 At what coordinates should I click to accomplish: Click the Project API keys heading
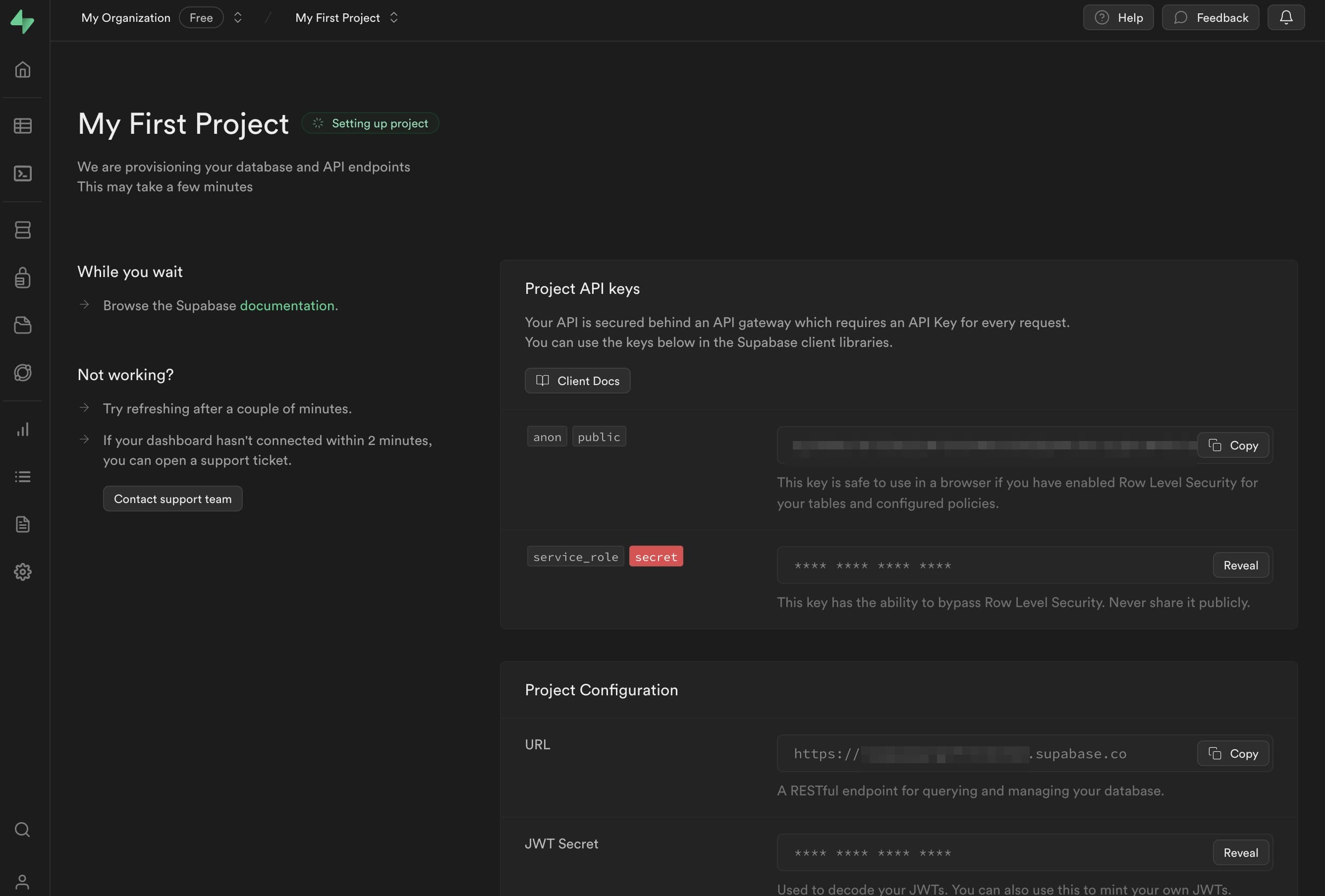(x=582, y=288)
